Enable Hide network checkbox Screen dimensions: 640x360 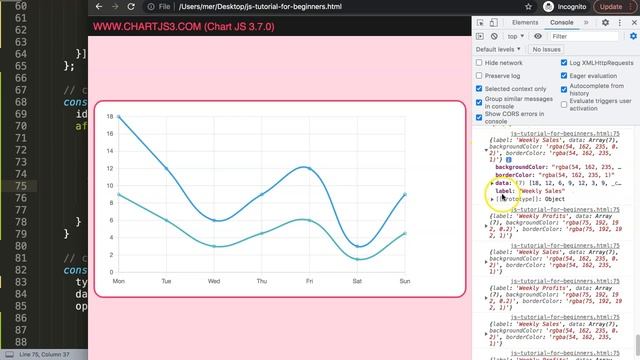(479, 63)
